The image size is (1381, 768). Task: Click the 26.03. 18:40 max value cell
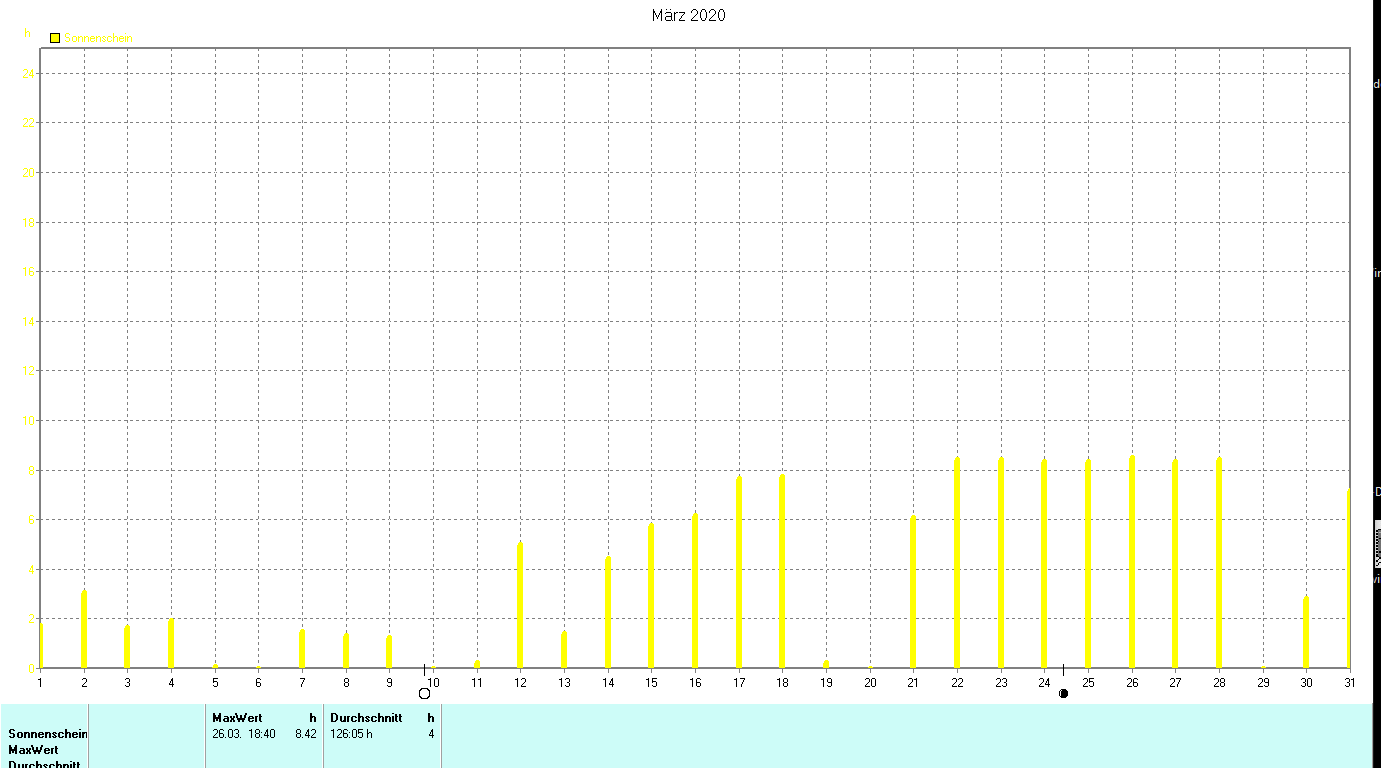[x=244, y=734]
